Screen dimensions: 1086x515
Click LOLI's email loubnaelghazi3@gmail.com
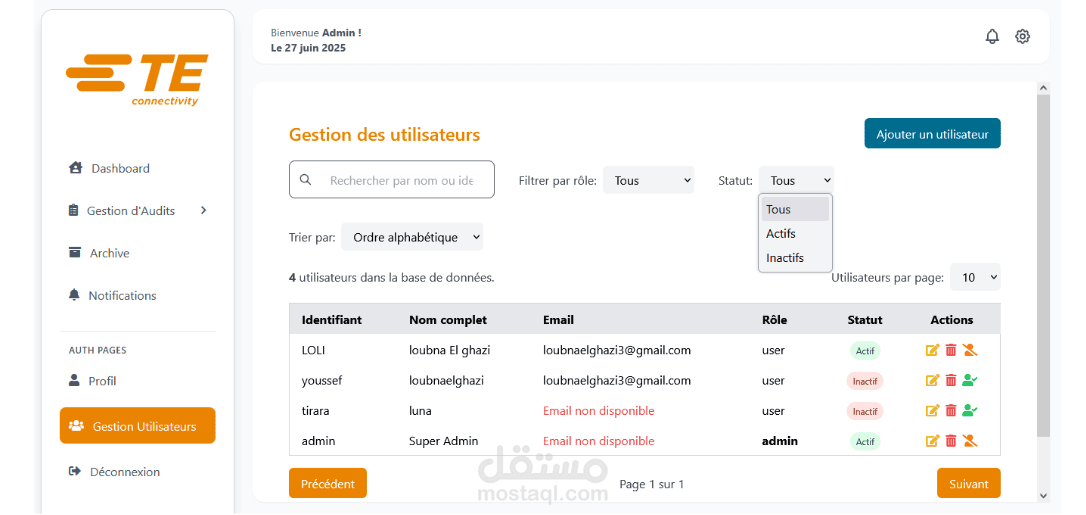click(617, 350)
